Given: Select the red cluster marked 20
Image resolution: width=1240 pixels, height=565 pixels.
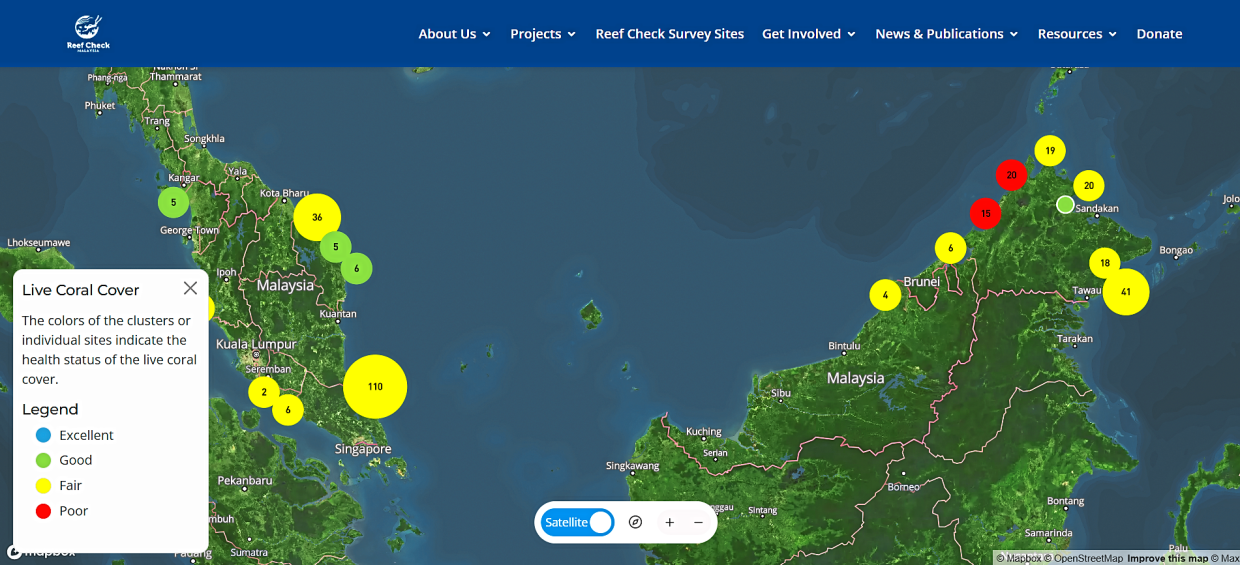Looking at the screenshot, I should coord(1011,175).
